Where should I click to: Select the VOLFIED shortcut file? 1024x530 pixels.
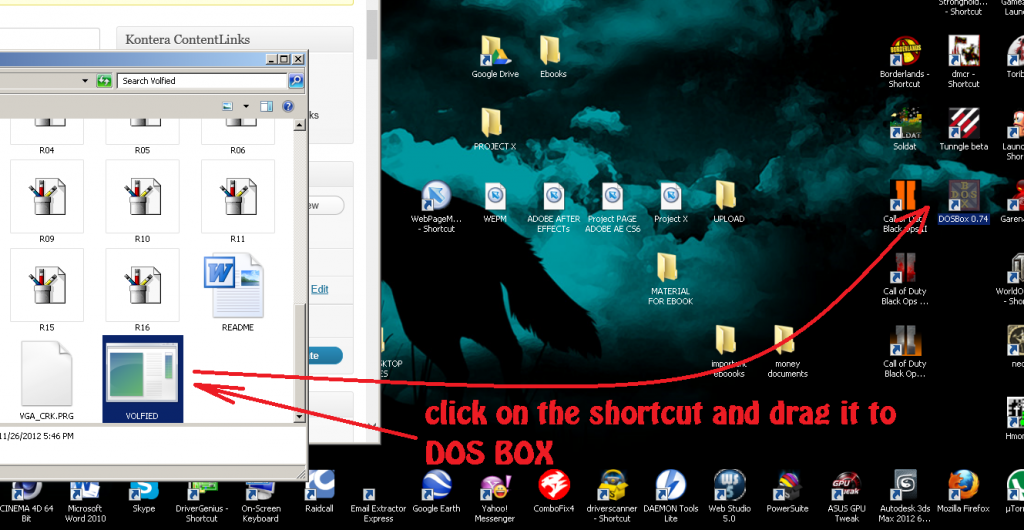[x=142, y=380]
